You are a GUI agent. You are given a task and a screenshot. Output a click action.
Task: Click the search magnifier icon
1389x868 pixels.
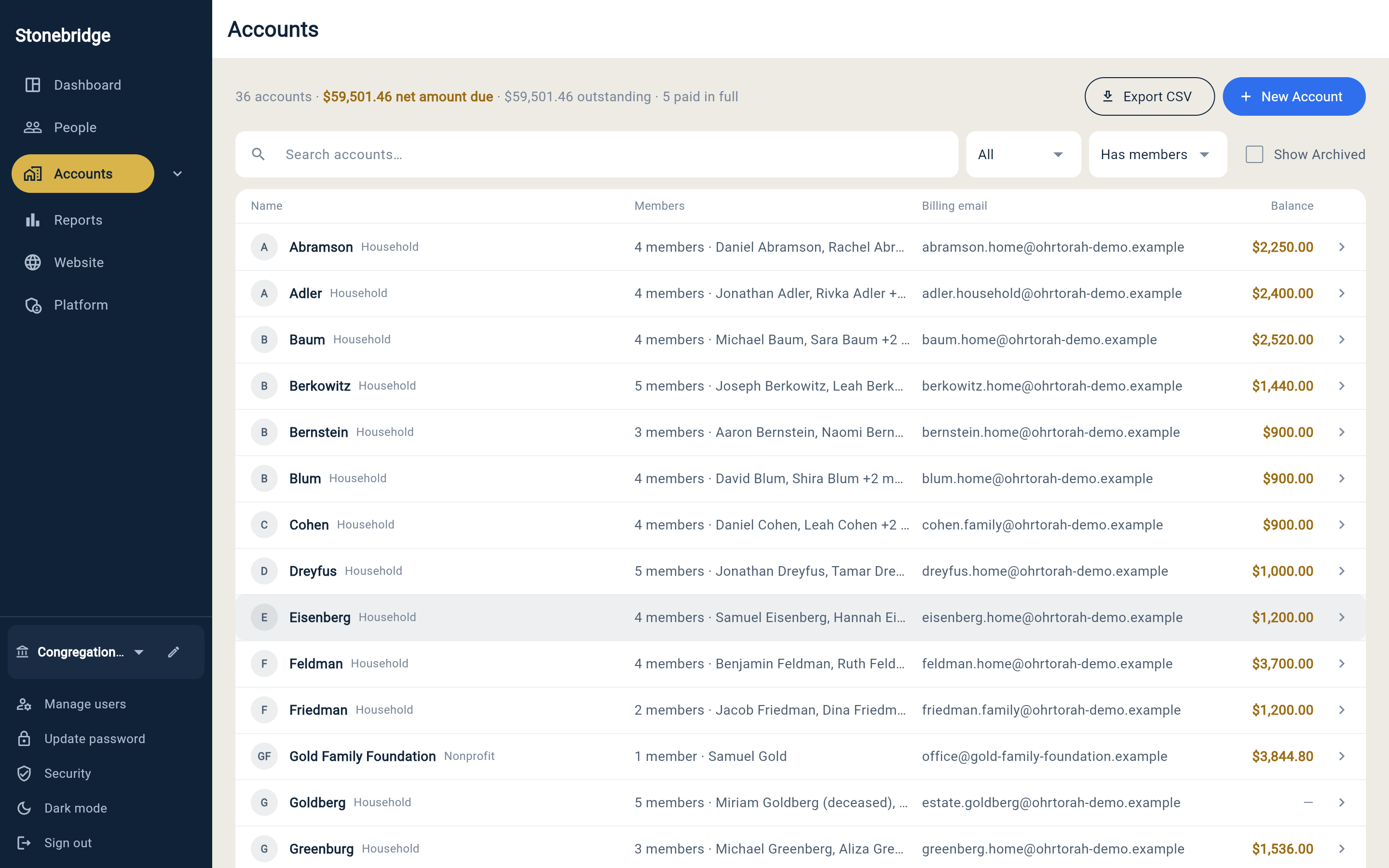(259, 154)
